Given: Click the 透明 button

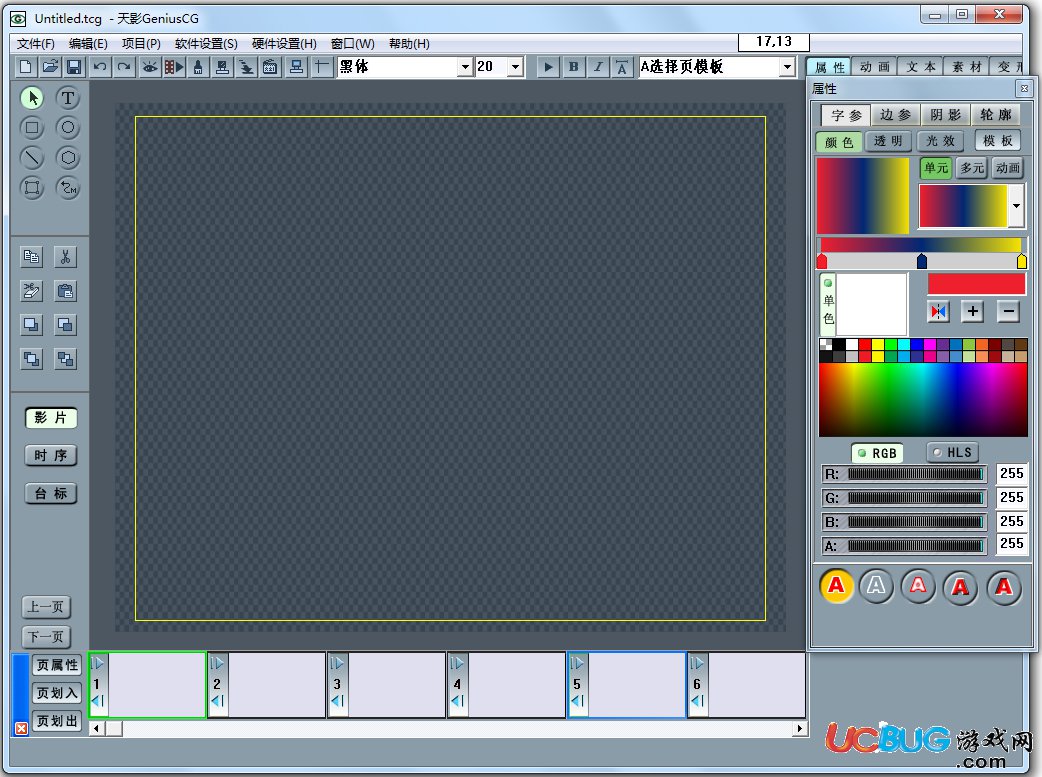Looking at the screenshot, I should point(888,142).
